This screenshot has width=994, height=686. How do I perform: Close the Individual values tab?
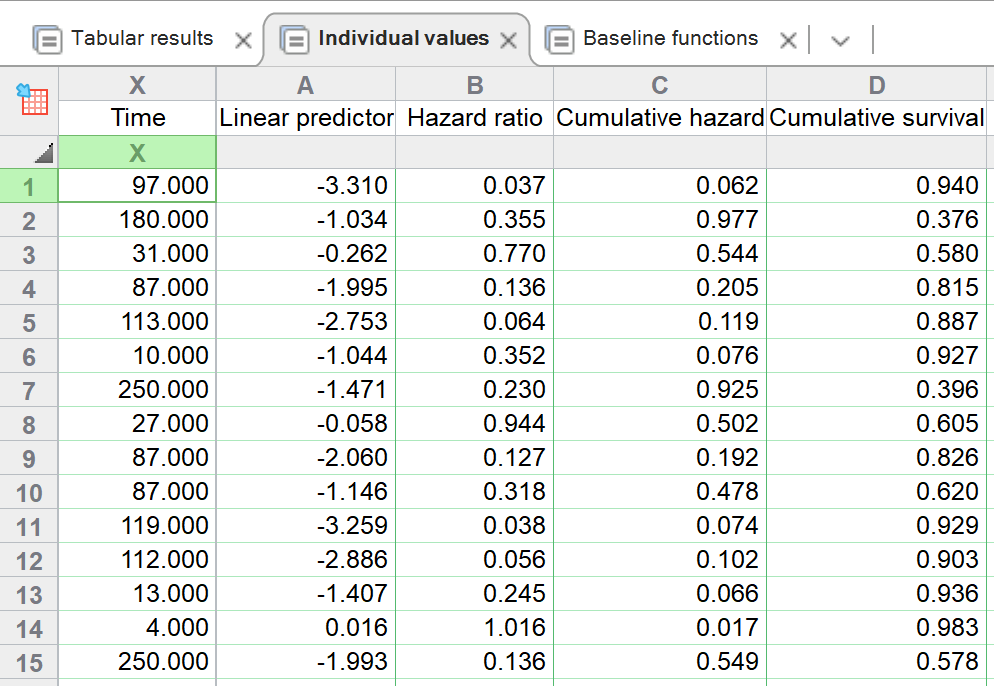click(508, 41)
